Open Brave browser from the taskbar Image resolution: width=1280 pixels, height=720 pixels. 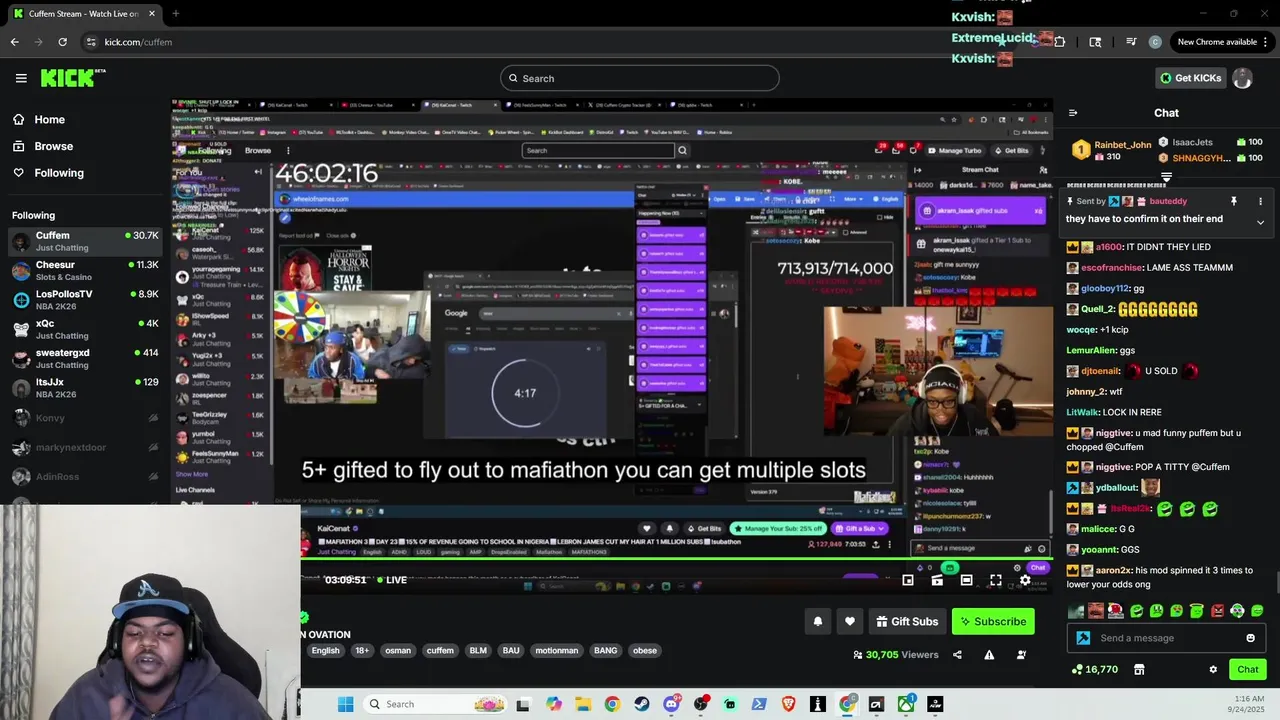(788, 704)
